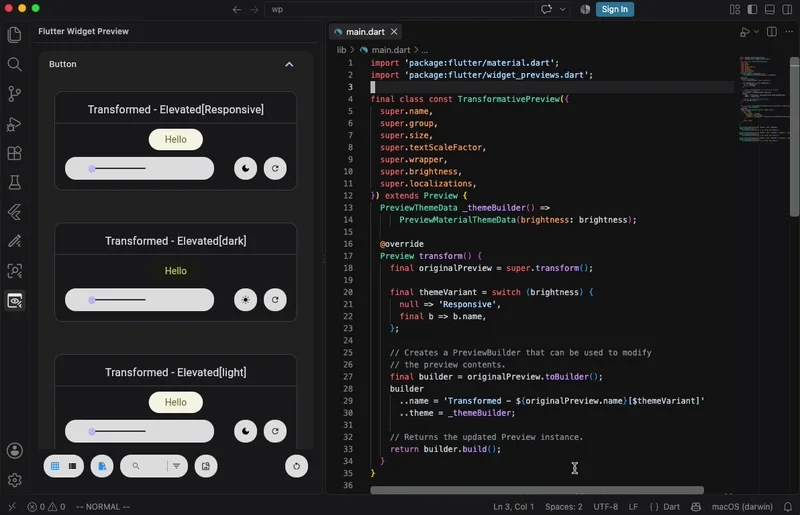
Task: Open the Flutter sidebar icon
Action: 14,212
